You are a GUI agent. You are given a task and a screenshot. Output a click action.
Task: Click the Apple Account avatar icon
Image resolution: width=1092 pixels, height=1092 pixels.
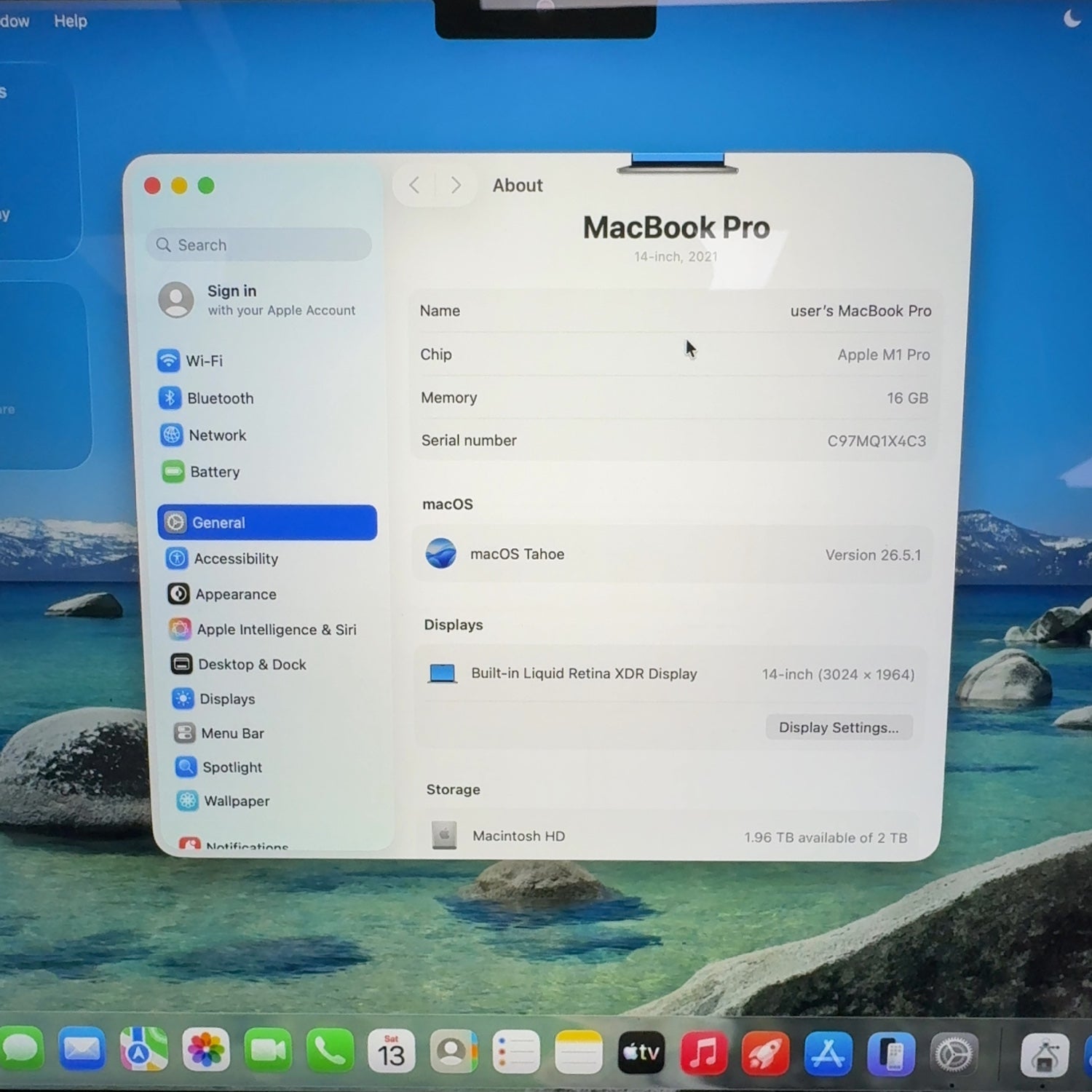click(176, 300)
